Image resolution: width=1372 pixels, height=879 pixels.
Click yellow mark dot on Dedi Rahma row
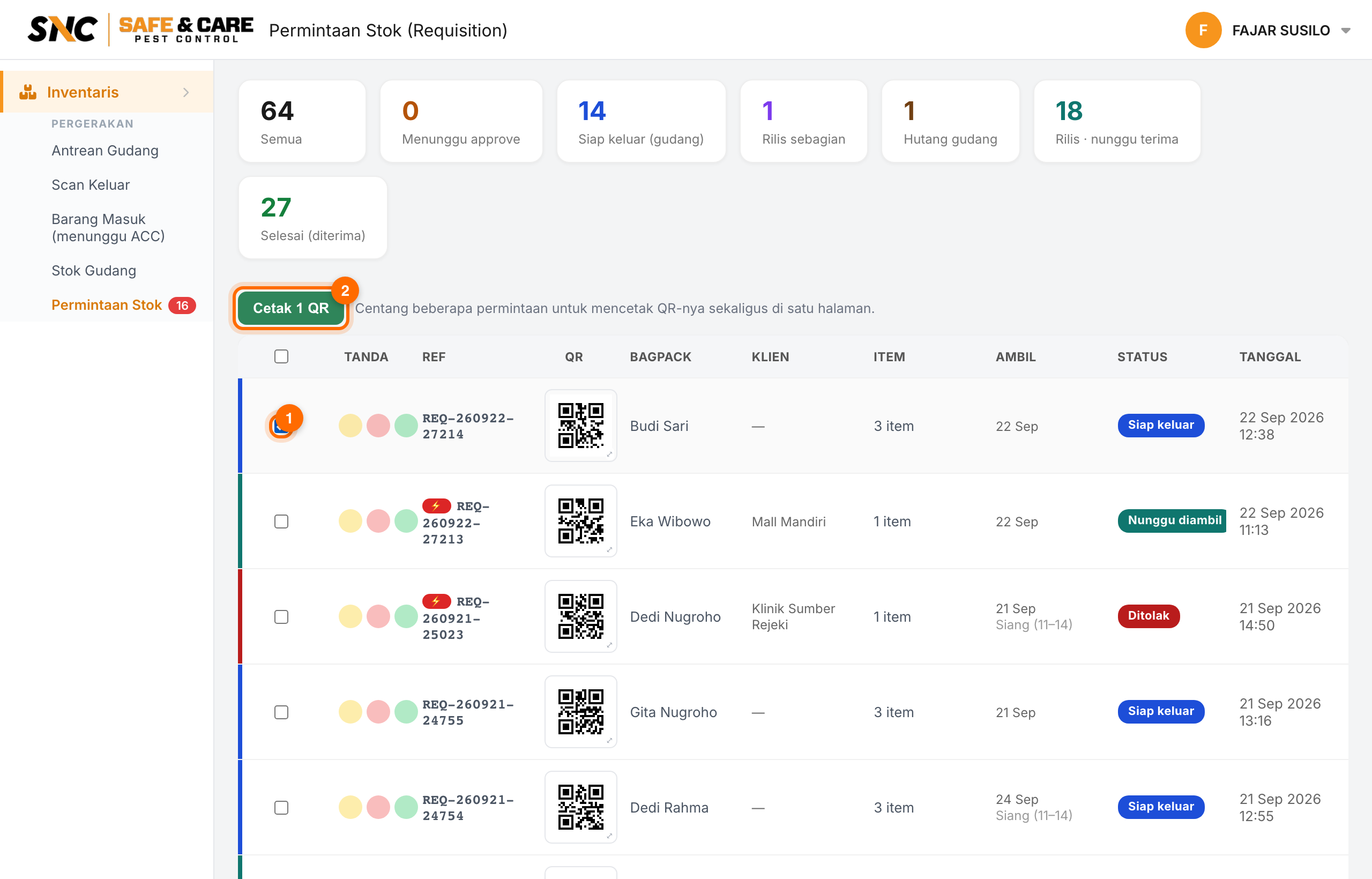(351, 807)
